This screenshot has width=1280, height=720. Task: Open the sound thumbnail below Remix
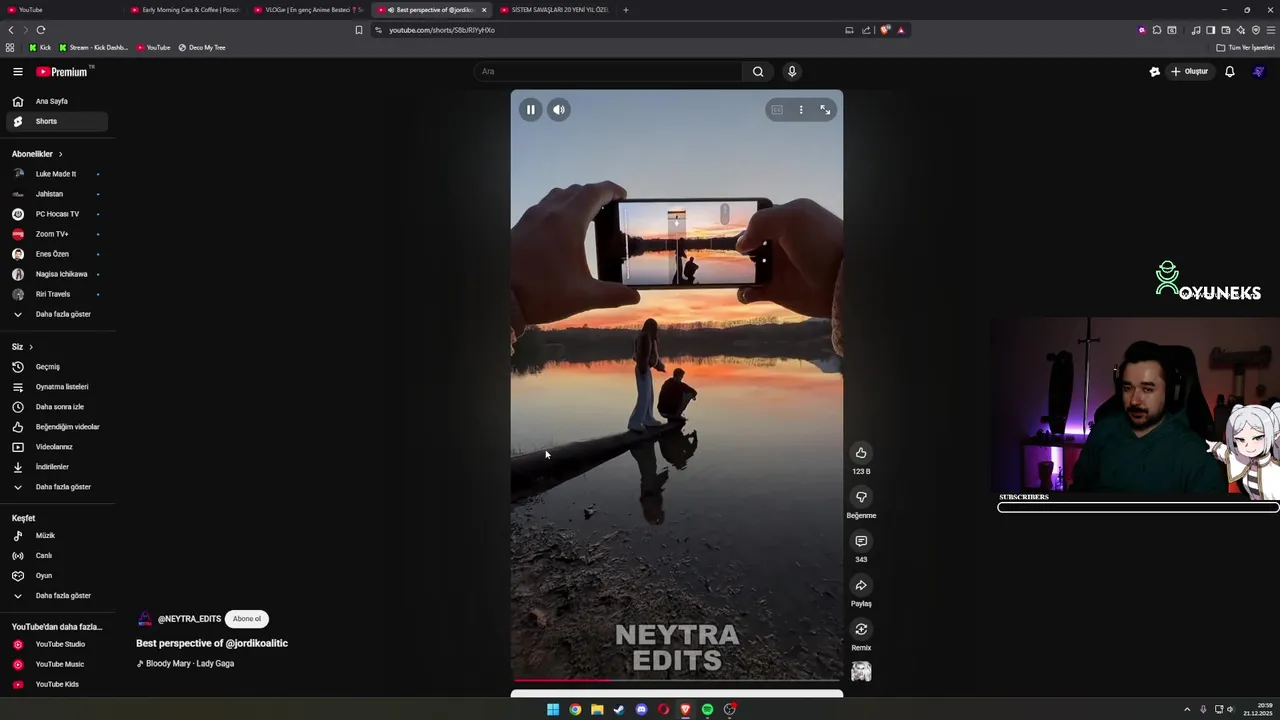pos(861,672)
